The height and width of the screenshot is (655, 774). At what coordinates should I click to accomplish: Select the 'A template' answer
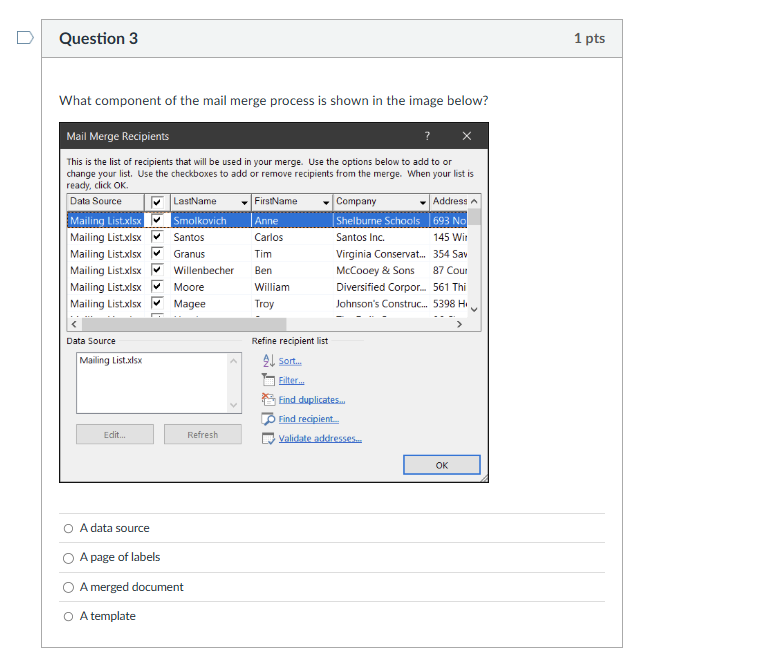tap(69, 616)
